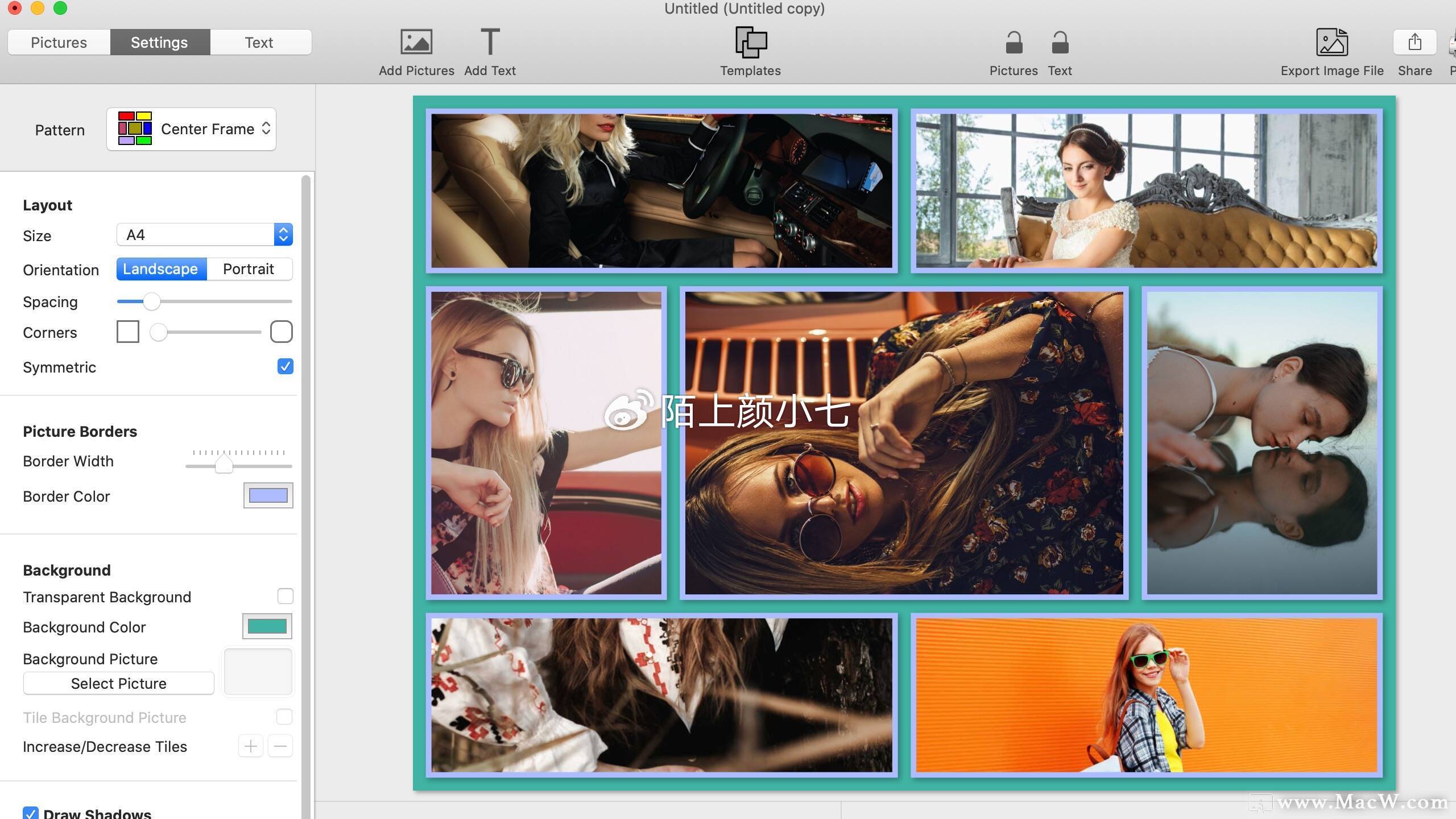Open the A4 size dropdown
The image size is (1456, 819).
coord(205,235)
